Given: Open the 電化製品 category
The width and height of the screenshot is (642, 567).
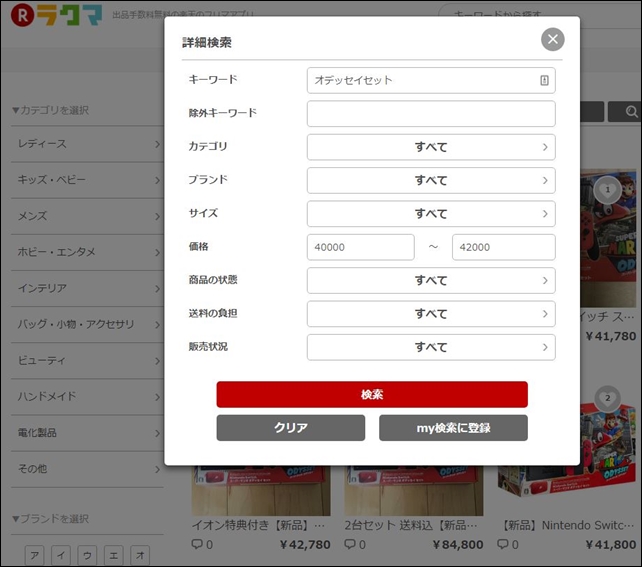Looking at the screenshot, I should pos(87,433).
